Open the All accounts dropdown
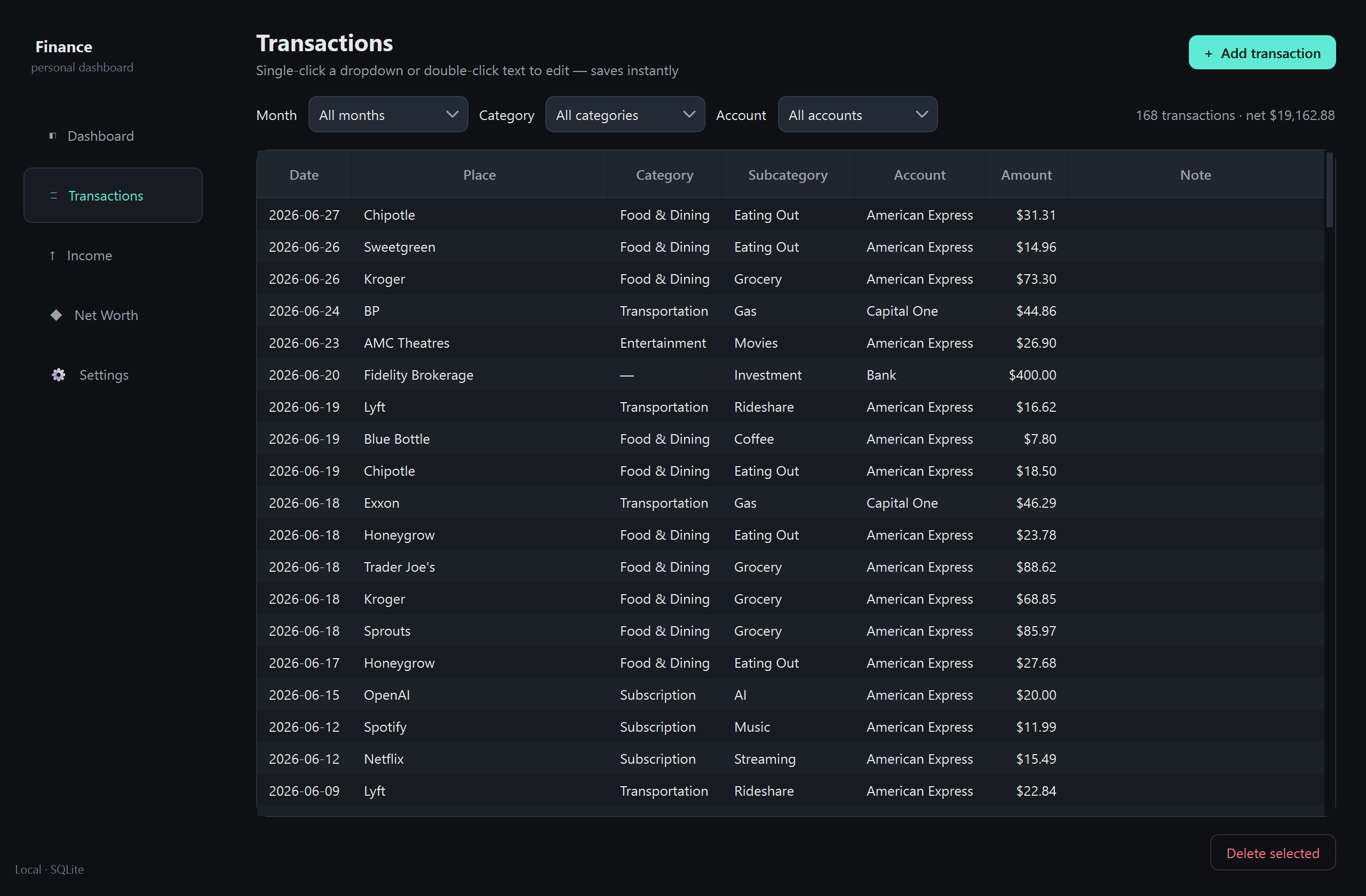Screen dimensions: 1366x896 pos(857,115)
